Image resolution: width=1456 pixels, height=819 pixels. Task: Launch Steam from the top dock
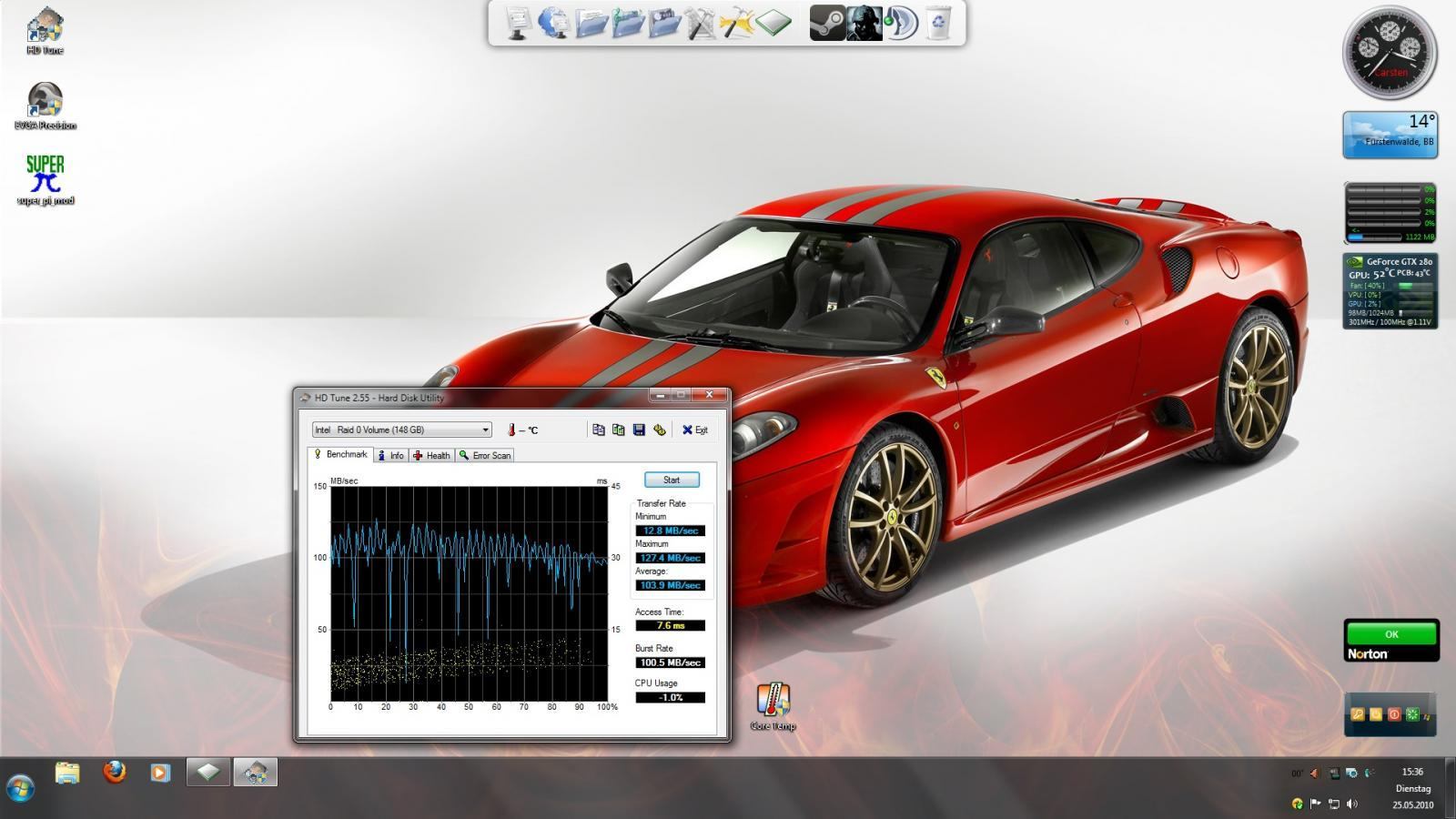click(x=827, y=23)
